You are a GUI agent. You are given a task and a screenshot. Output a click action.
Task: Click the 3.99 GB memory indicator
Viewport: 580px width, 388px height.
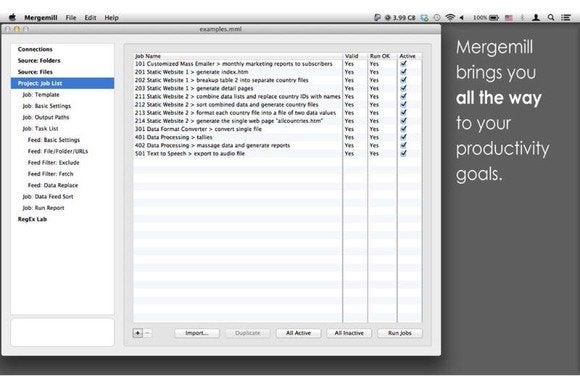[400, 17]
